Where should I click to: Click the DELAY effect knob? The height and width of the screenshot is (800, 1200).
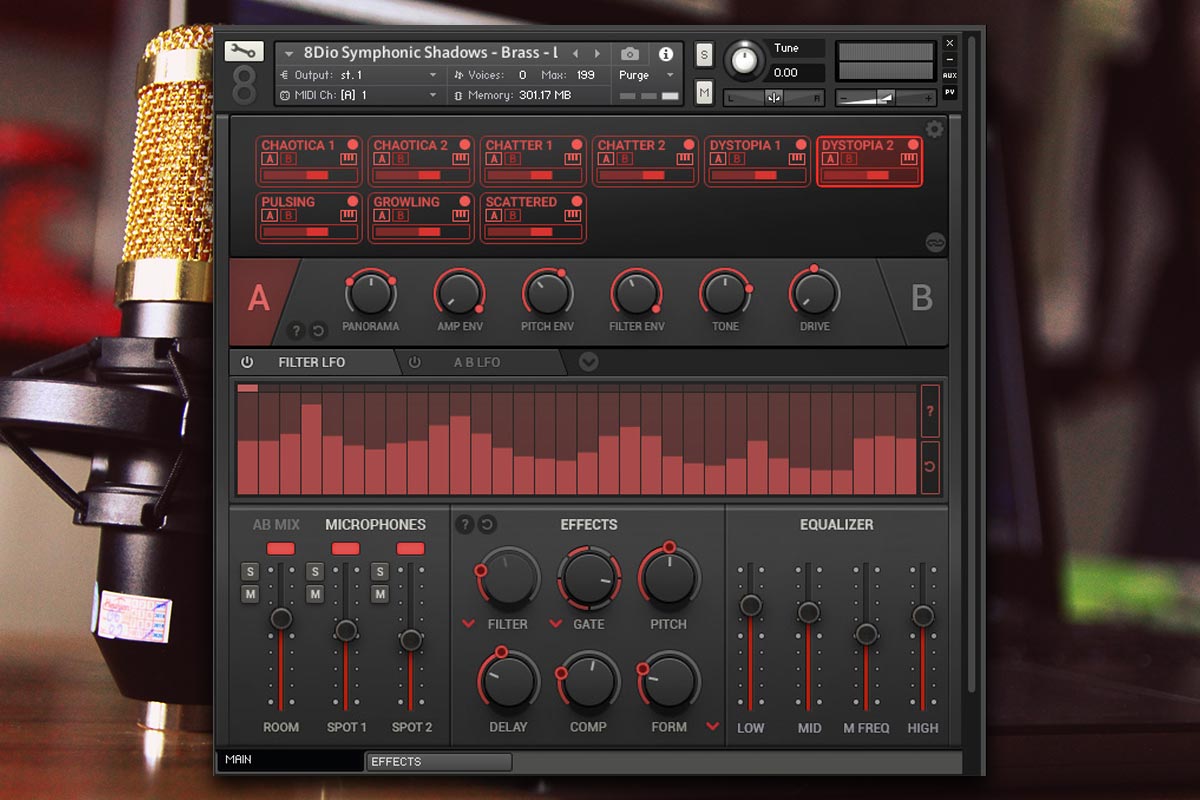click(x=509, y=681)
